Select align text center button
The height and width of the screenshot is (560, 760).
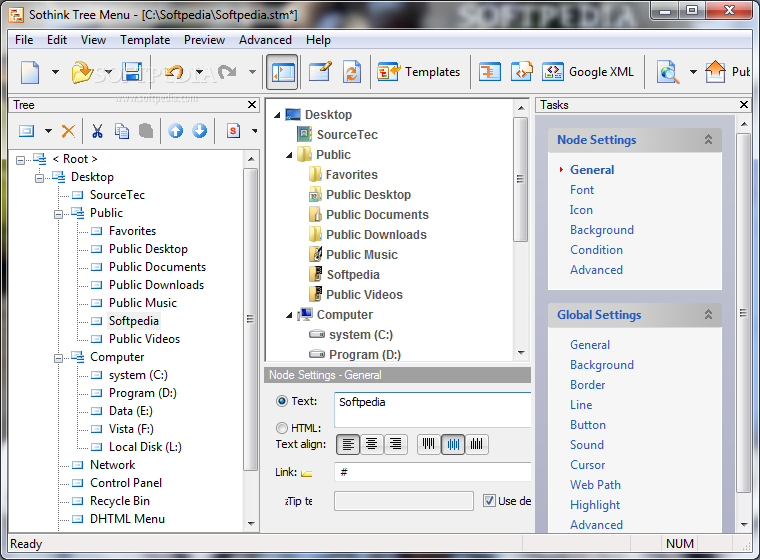tap(372, 444)
